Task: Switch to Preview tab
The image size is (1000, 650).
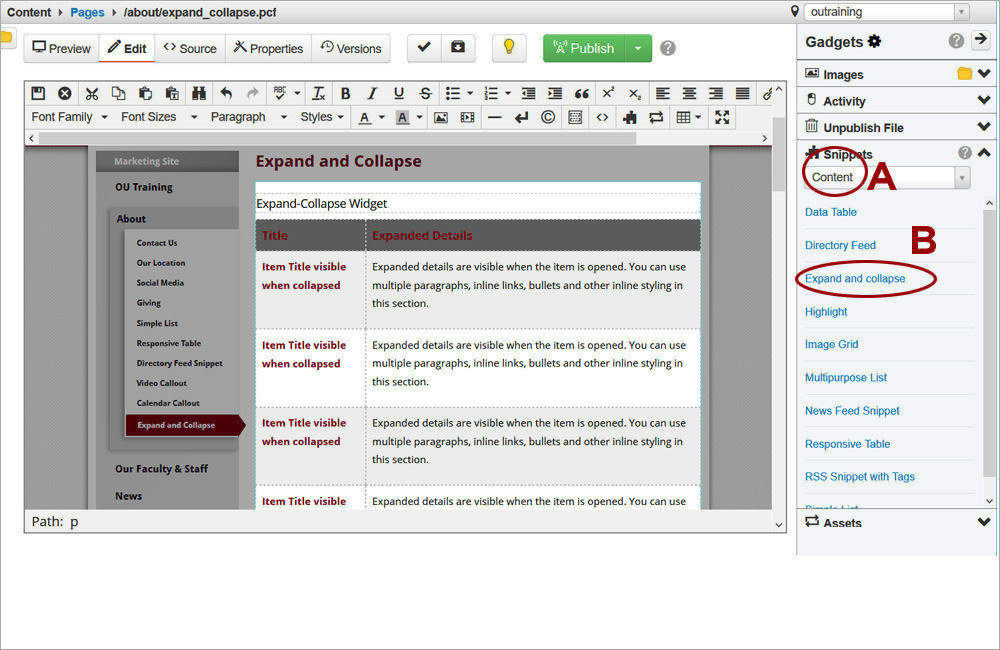Action: (x=62, y=48)
